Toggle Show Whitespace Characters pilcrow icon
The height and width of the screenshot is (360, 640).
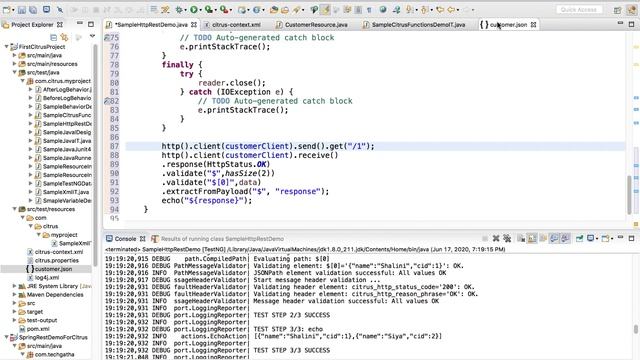point(369,9)
